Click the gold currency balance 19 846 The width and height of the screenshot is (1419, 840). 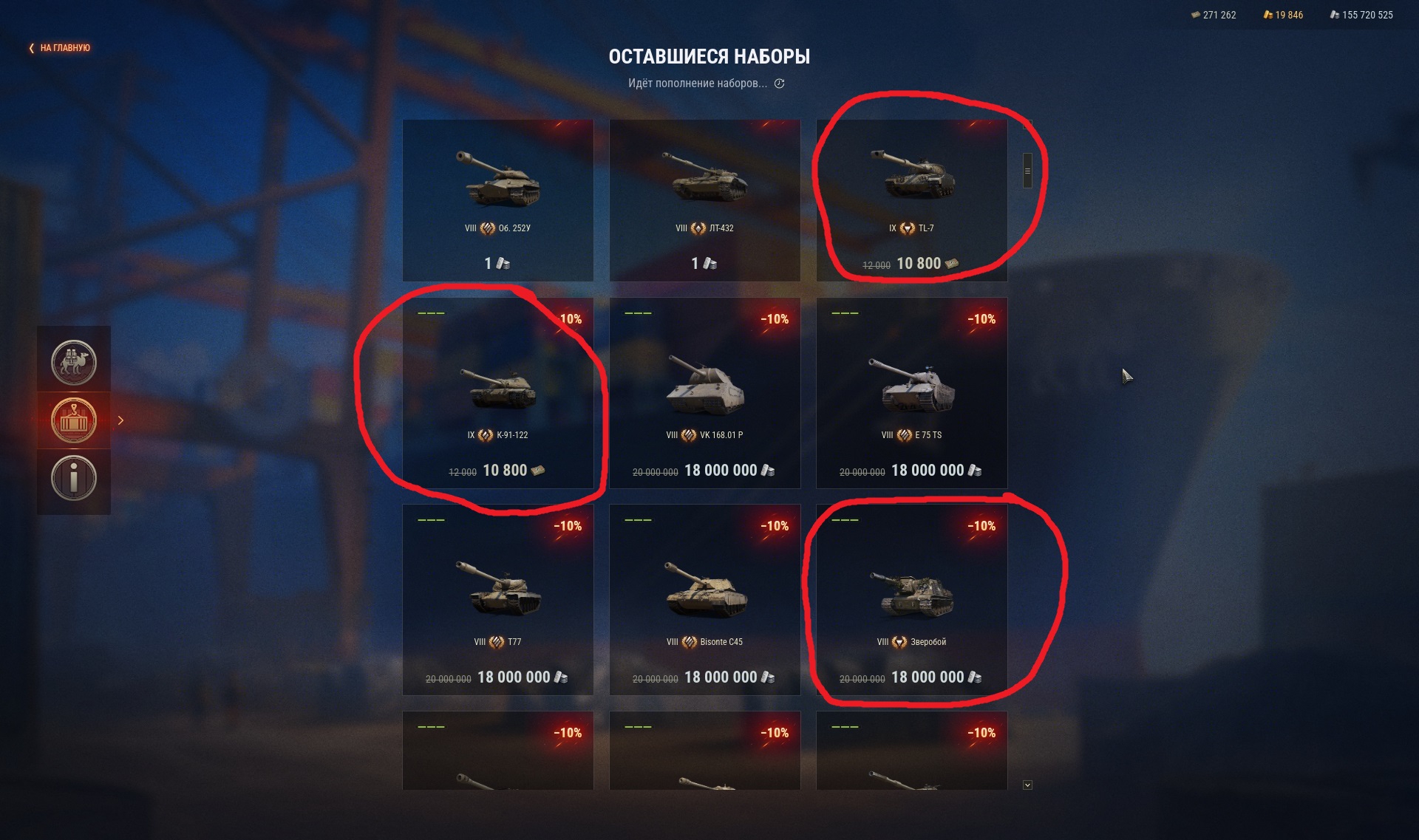[x=1283, y=15]
